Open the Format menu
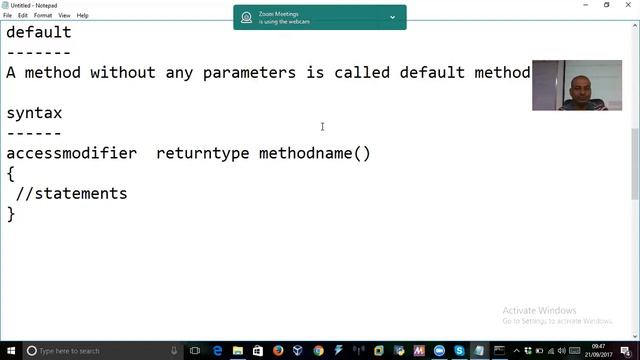Screen dimensions: 640x360 click(43, 16)
